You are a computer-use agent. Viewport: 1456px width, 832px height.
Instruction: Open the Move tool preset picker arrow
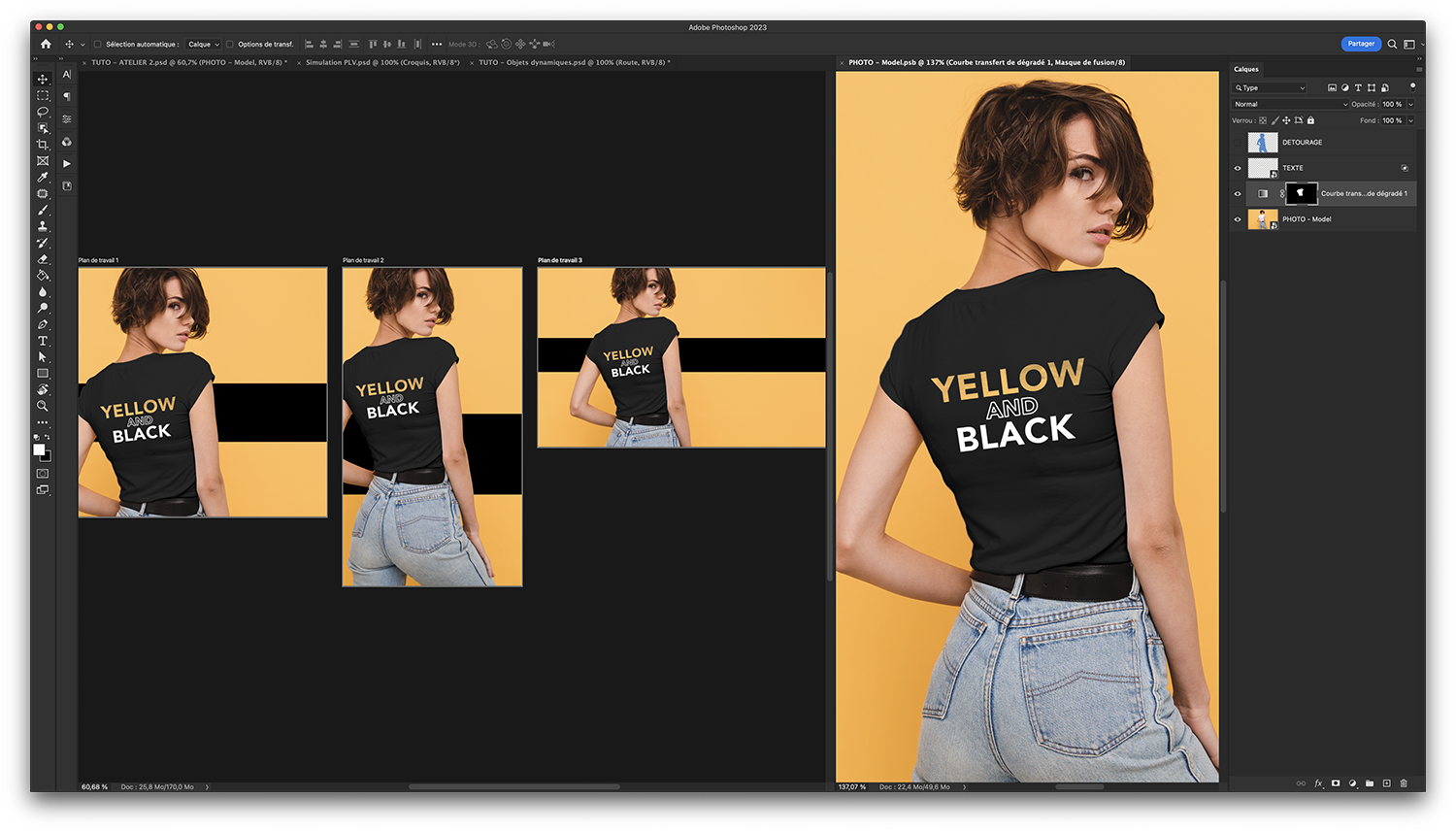coord(83,44)
